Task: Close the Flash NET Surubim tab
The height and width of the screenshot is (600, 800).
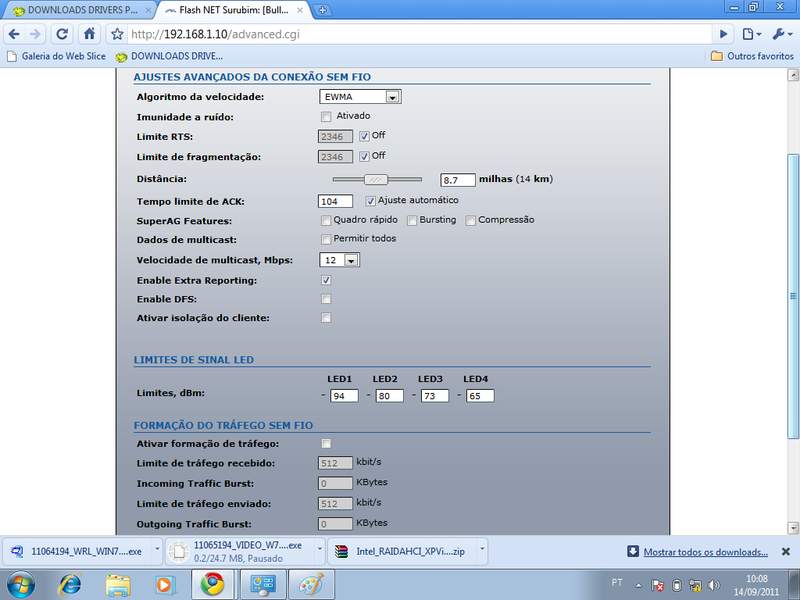Action: tap(300, 10)
